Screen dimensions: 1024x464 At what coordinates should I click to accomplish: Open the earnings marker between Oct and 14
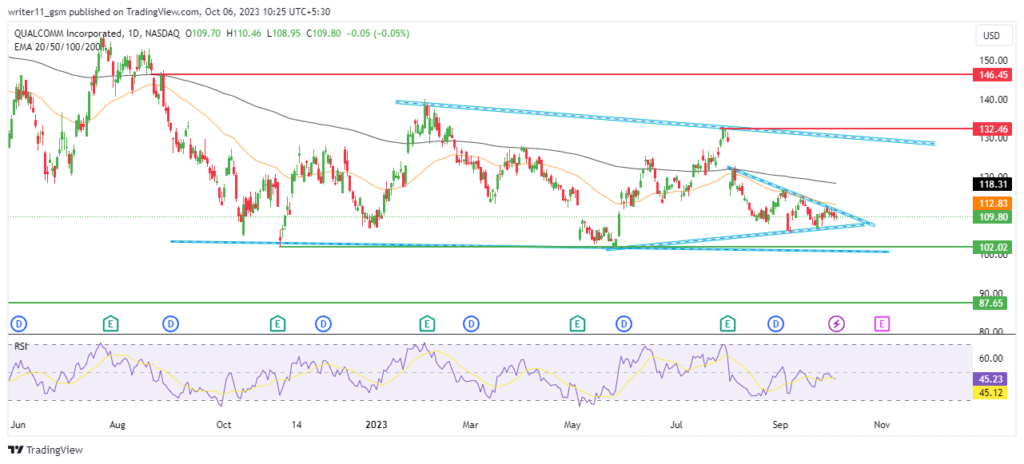[278, 323]
